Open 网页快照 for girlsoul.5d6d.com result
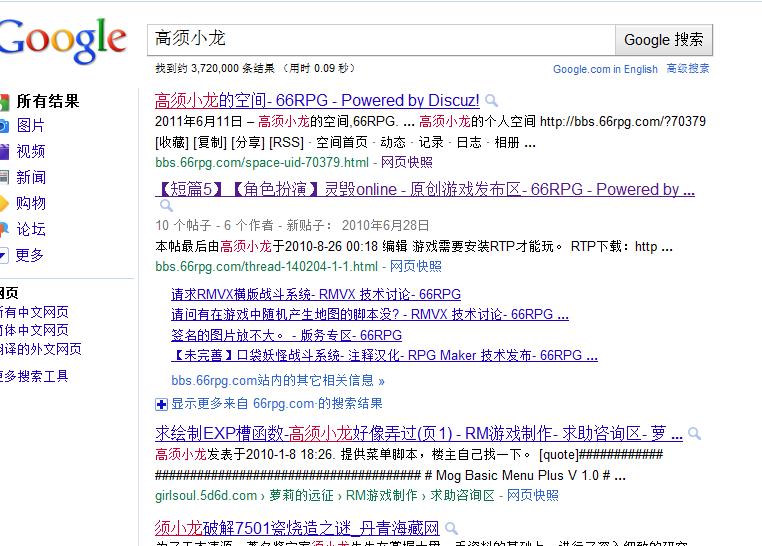This screenshot has height=546, width=762. [x=533, y=495]
